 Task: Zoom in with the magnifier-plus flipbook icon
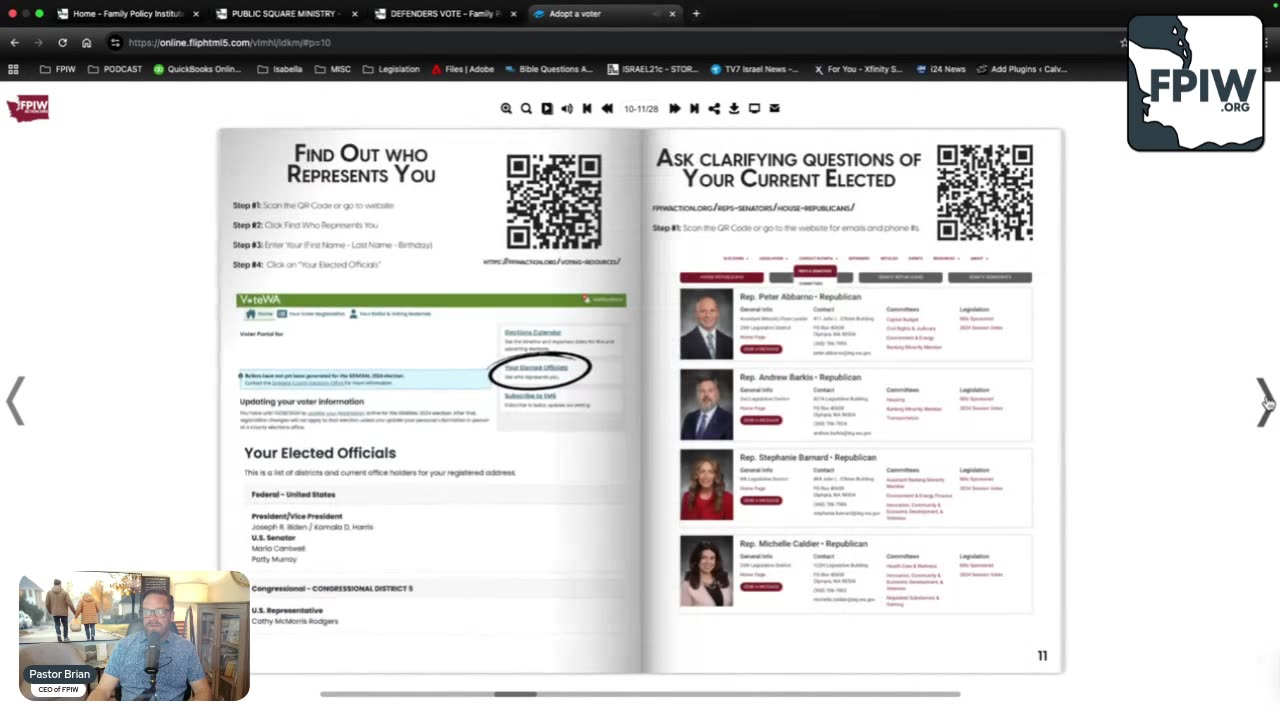[506, 108]
